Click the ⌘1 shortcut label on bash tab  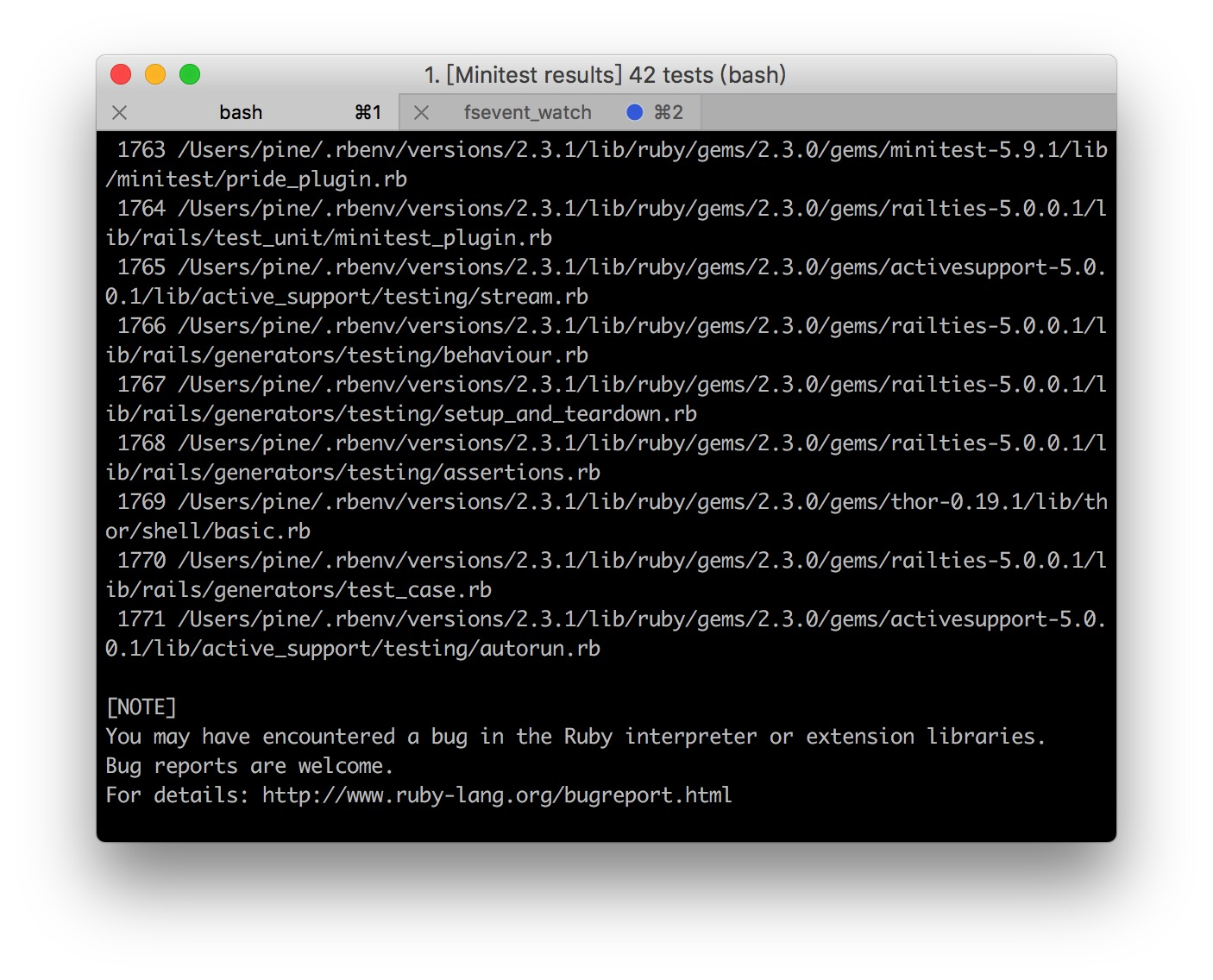(x=368, y=112)
